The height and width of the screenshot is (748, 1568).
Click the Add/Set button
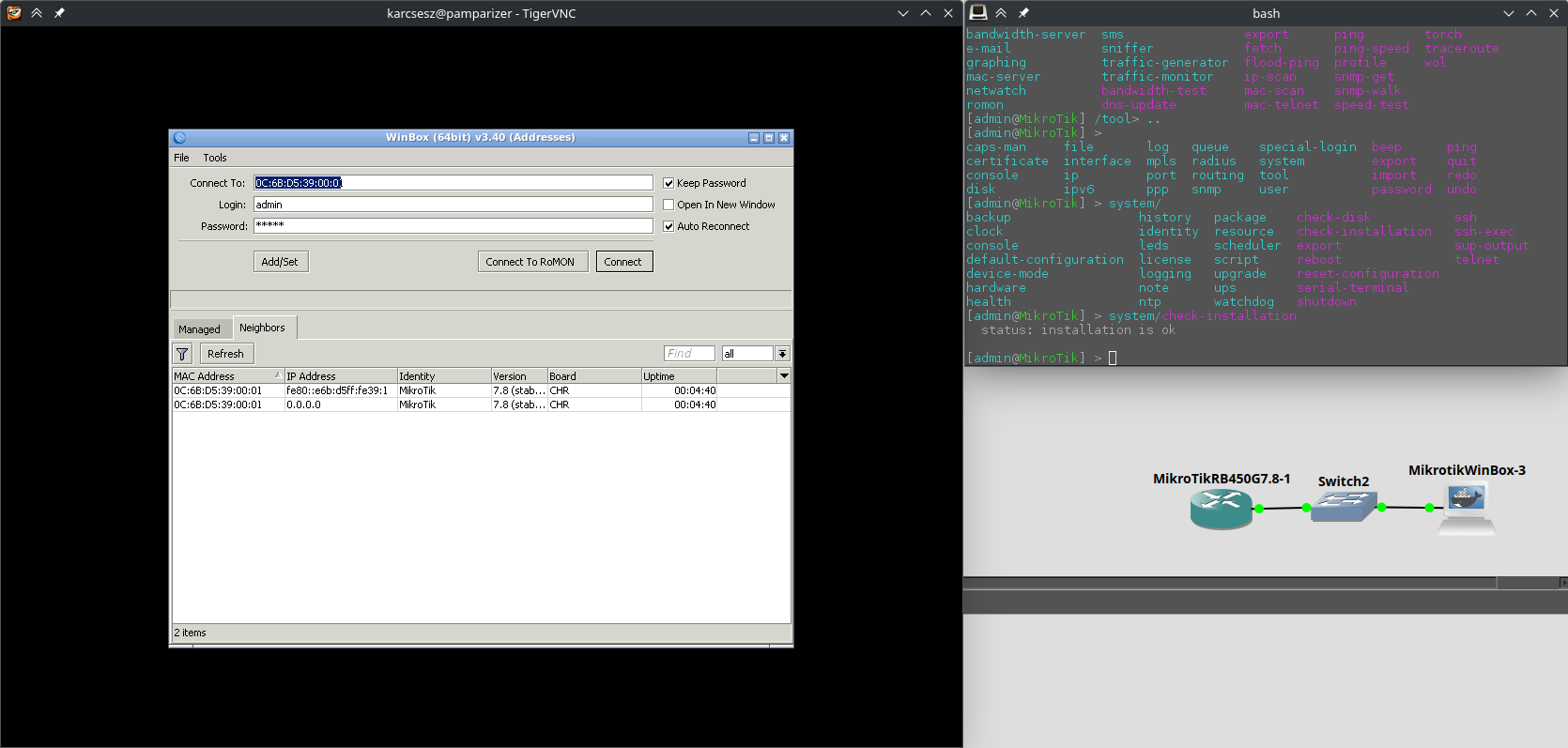point(280,262)
